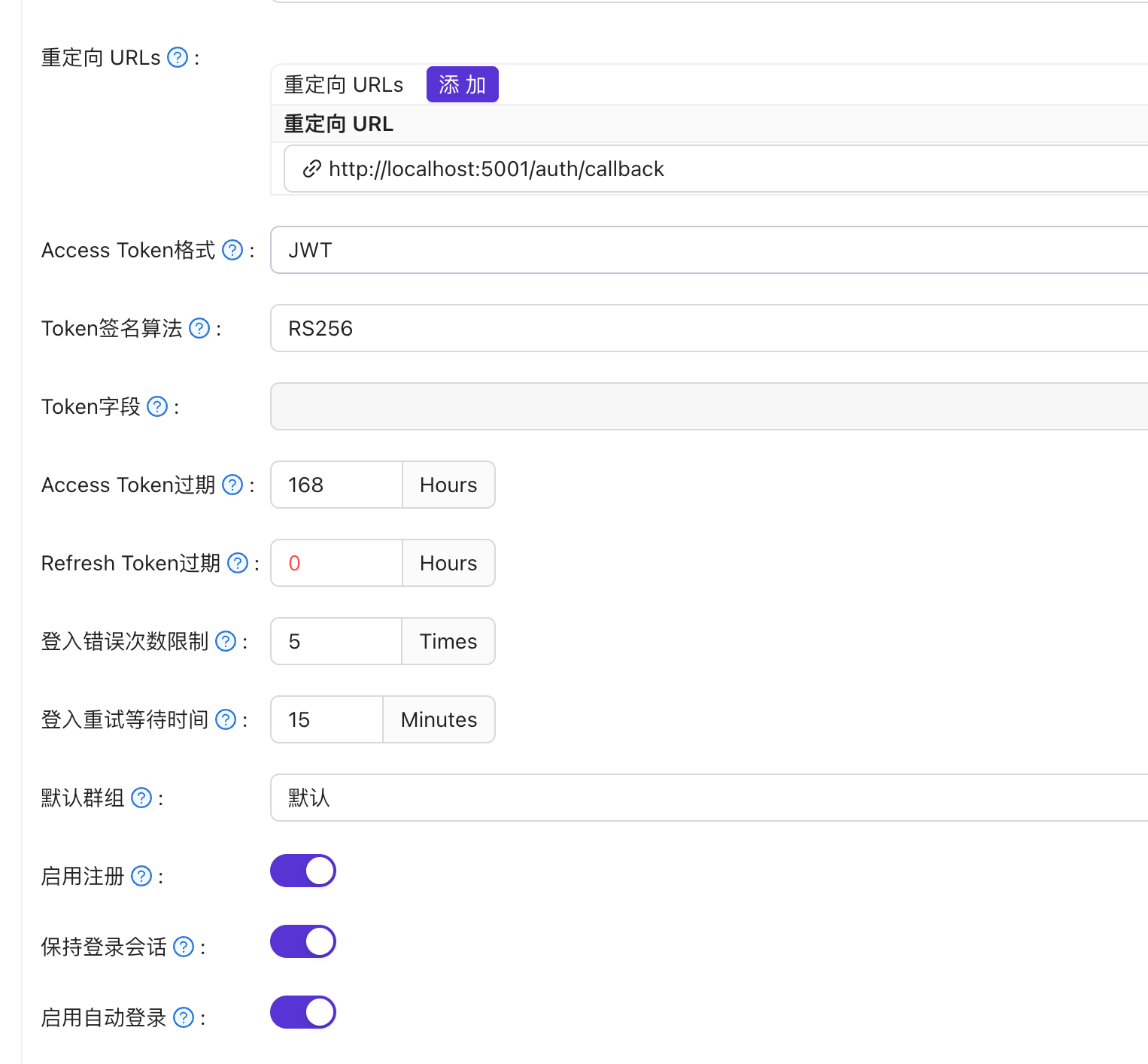Click help icon next to 启用自动登录

pos(184,1017)
